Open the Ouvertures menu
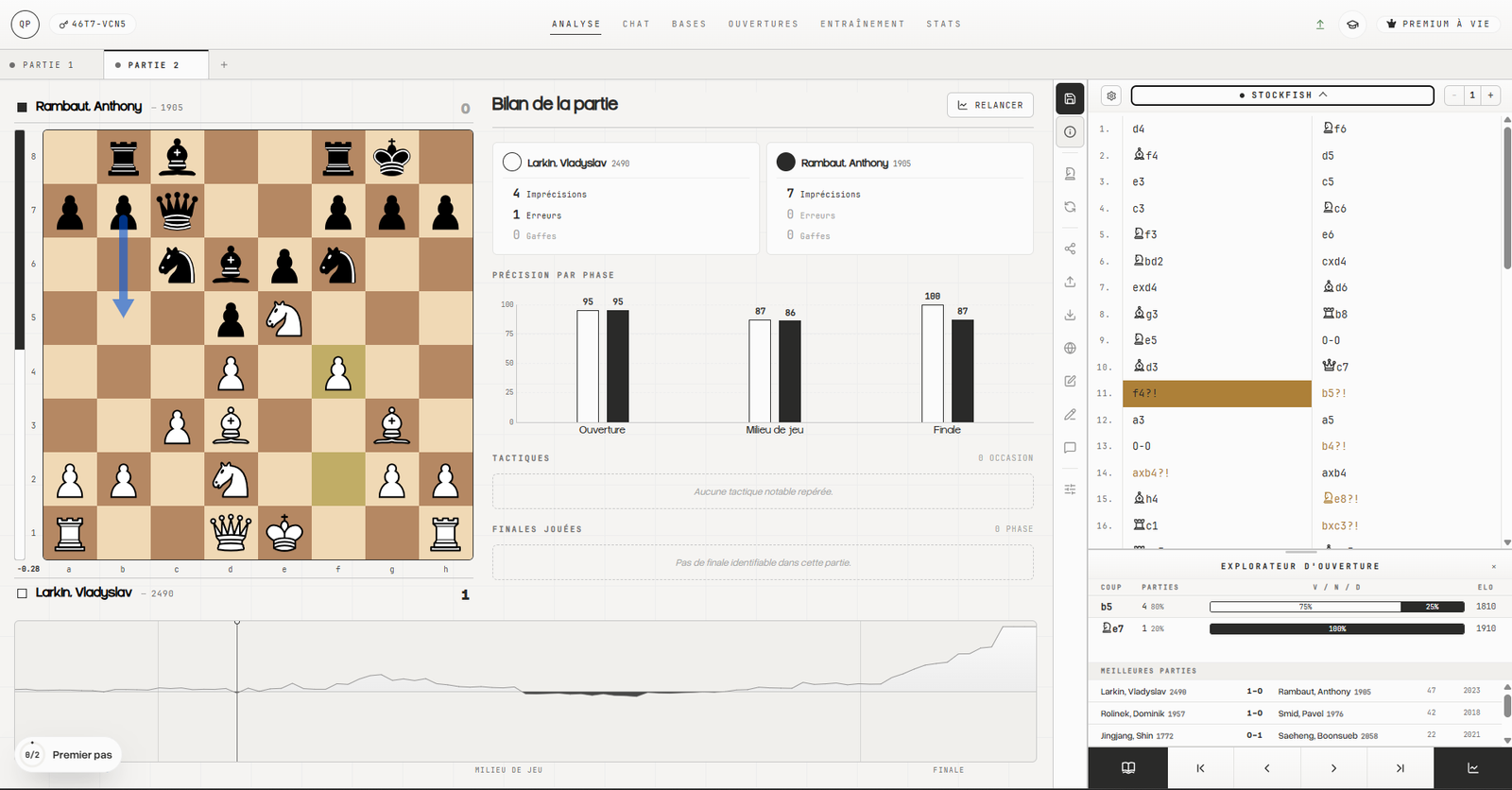The width and height of the screenshot is (1512, 790). (x=763, y=24)
